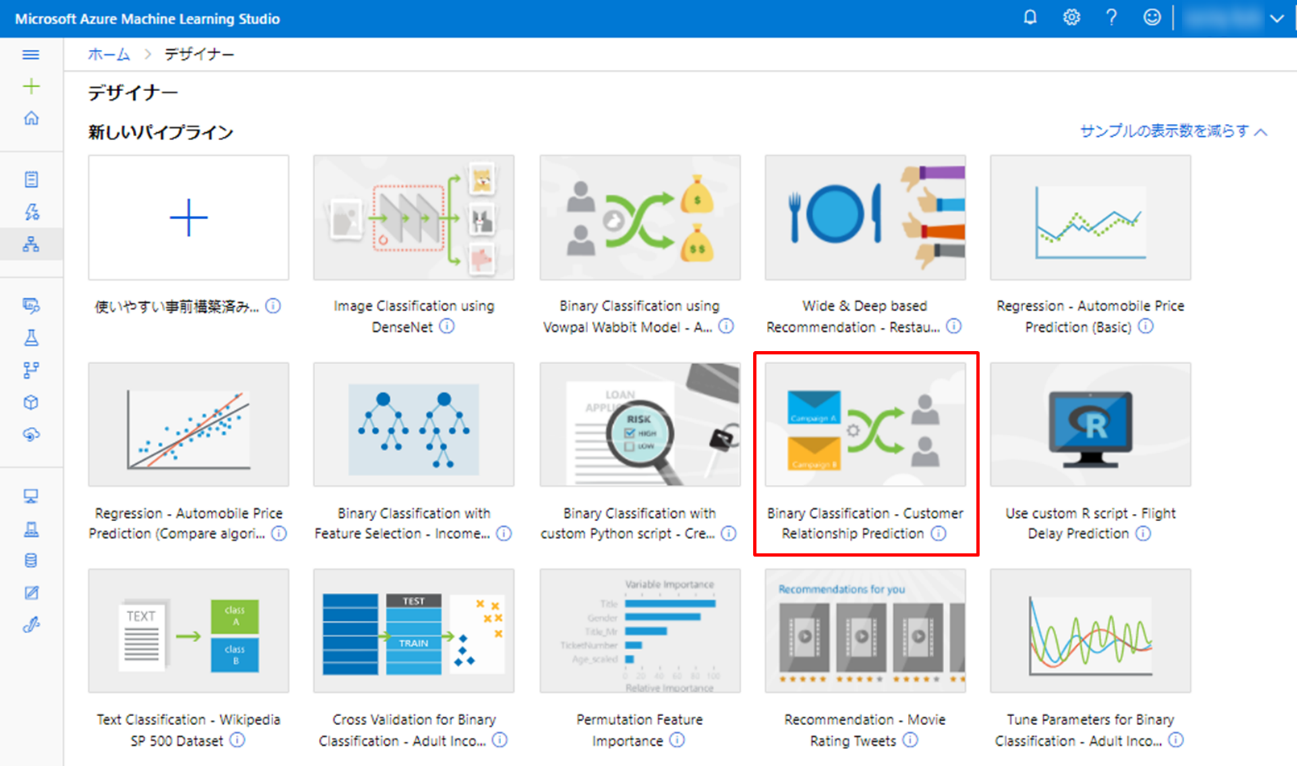1297x766 pixels.
Task: Open Endpoints cloud icon in the sidebar
Action: tap(31, 434)
